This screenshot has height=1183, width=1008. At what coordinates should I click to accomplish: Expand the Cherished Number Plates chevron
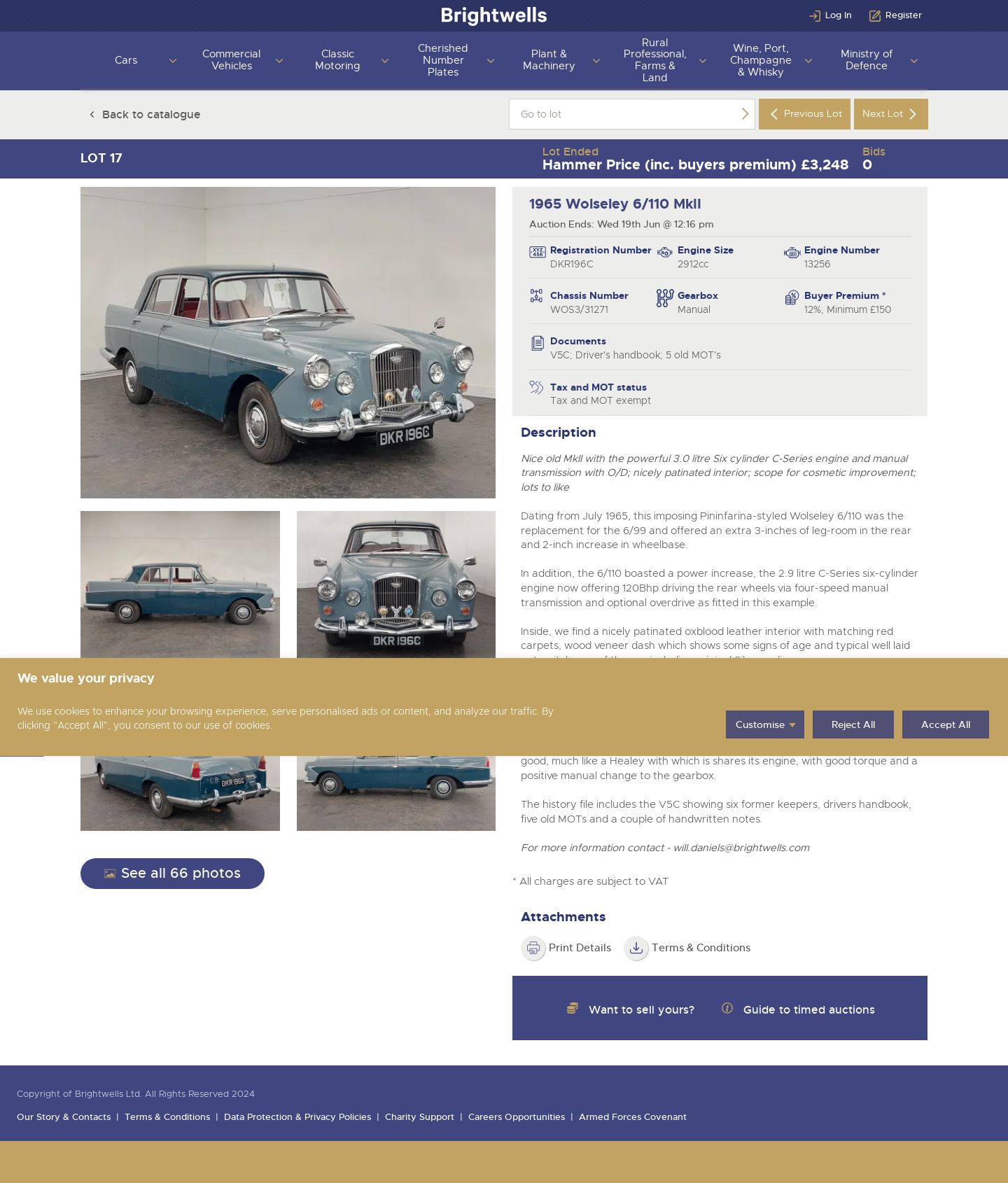click(x=490, y=61)
